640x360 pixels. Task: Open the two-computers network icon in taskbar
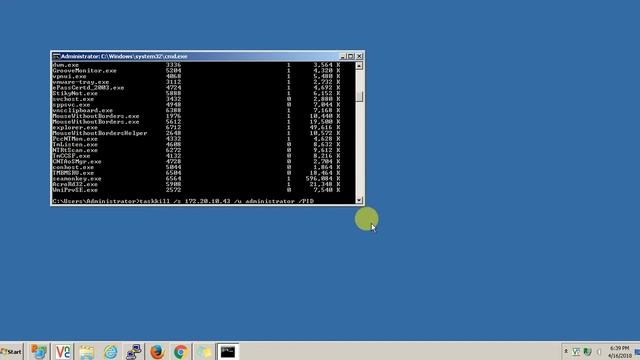point(134,352)
